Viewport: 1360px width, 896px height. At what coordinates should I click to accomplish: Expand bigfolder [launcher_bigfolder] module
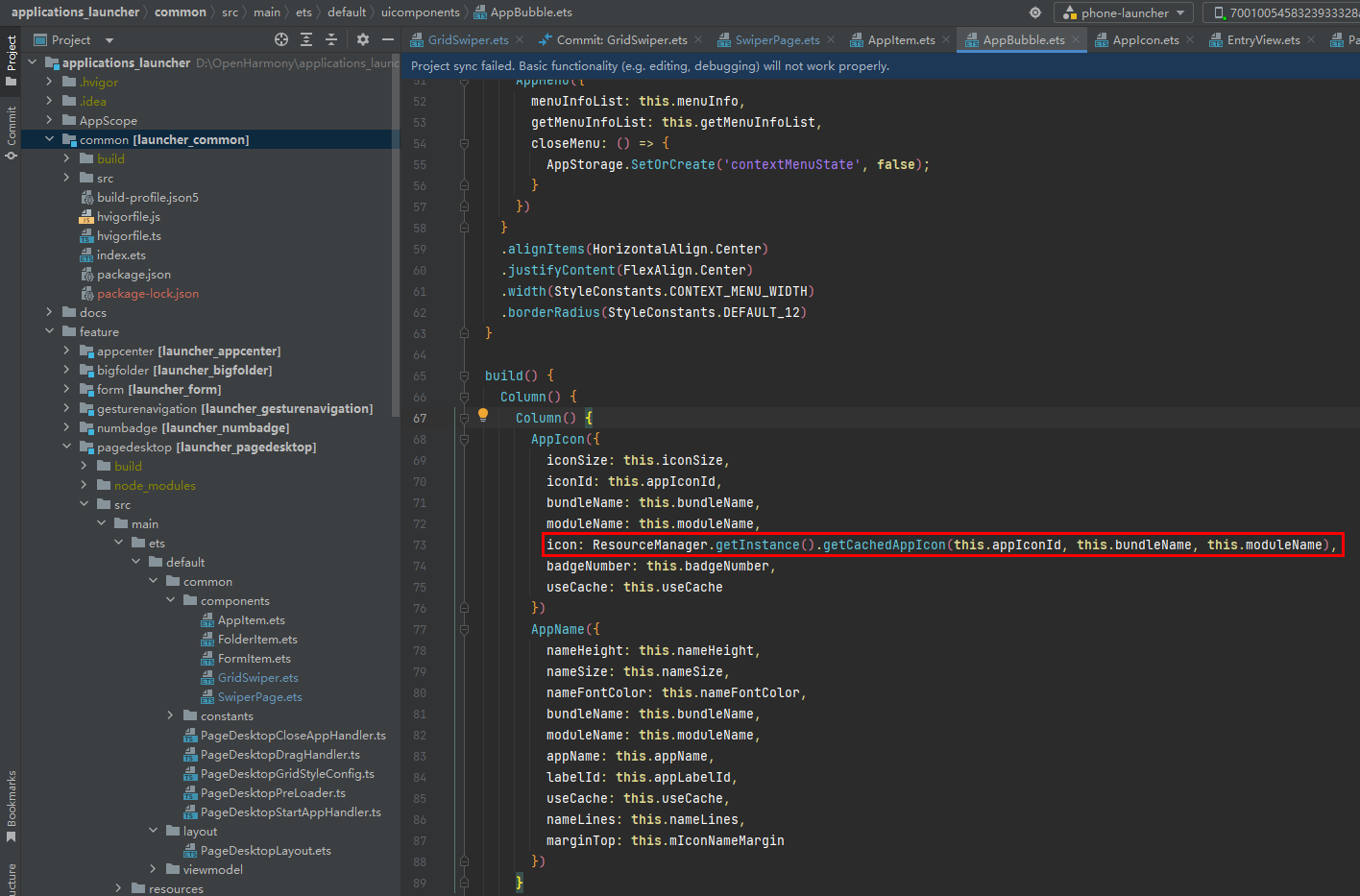[x=66, y=370]
